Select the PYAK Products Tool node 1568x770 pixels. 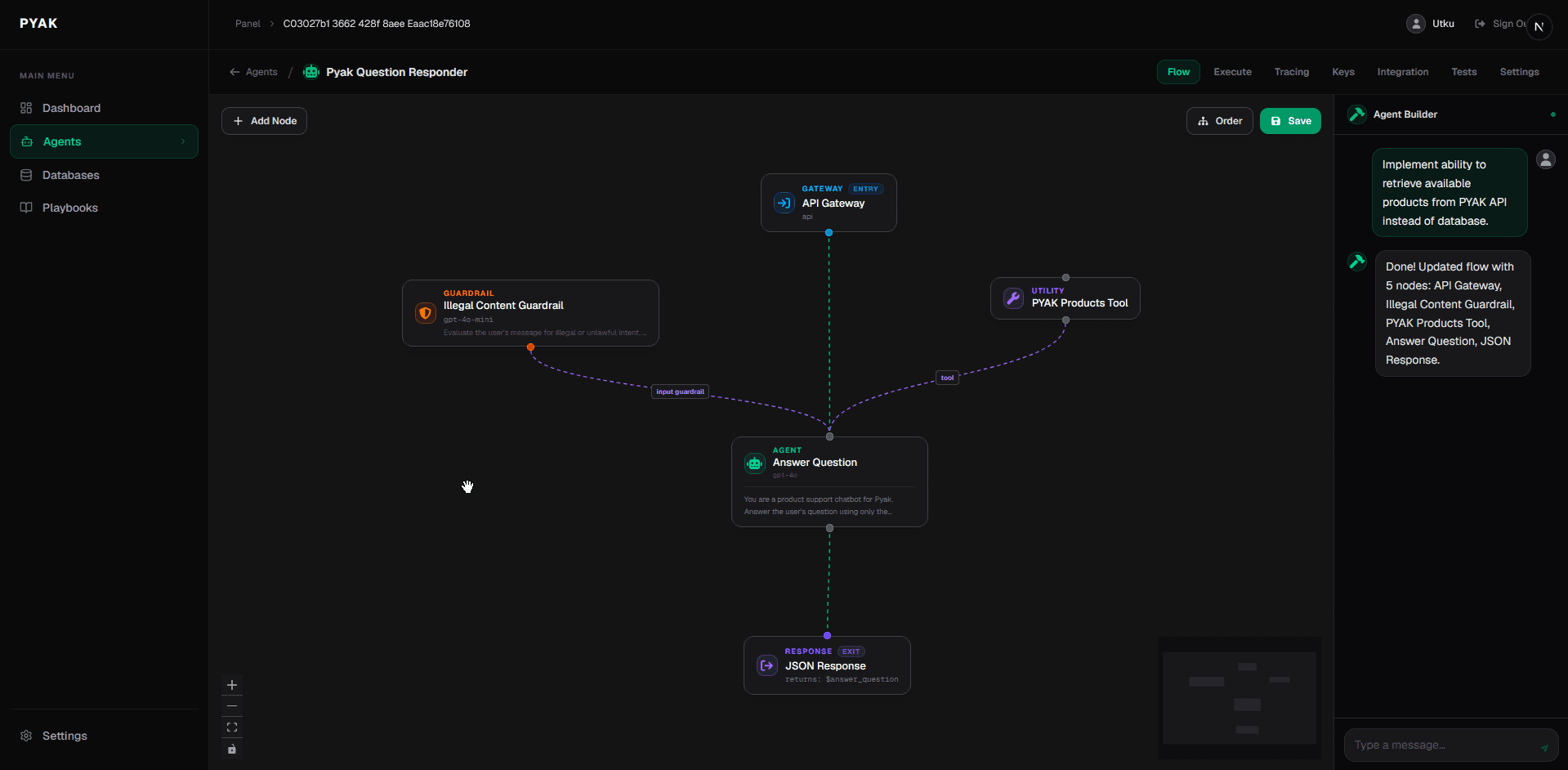[1065, 298]
